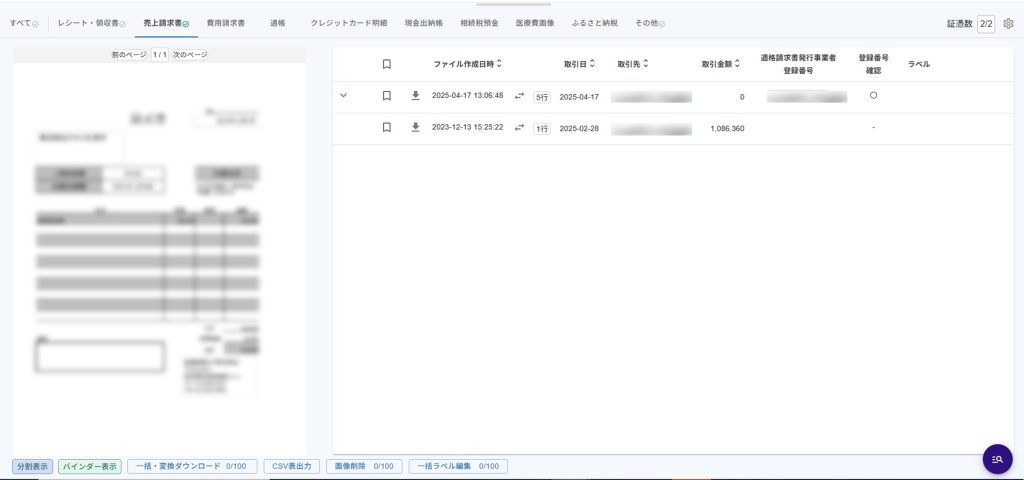Screen dimensions: 1024x480
Task: Click swap arrows icon in 2023-12-13 row
Action: [x=519, y=128]
